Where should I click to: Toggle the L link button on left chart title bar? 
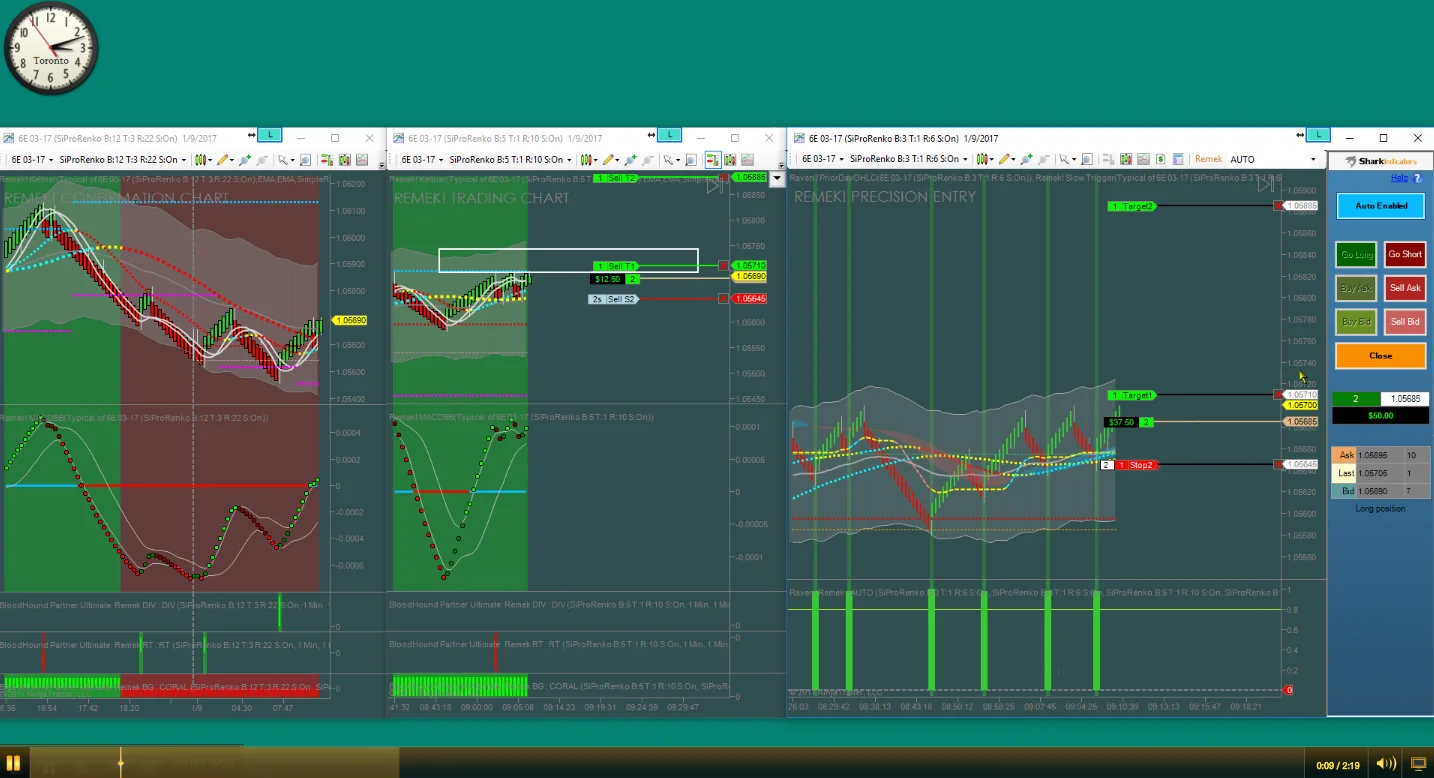(270, 135)
